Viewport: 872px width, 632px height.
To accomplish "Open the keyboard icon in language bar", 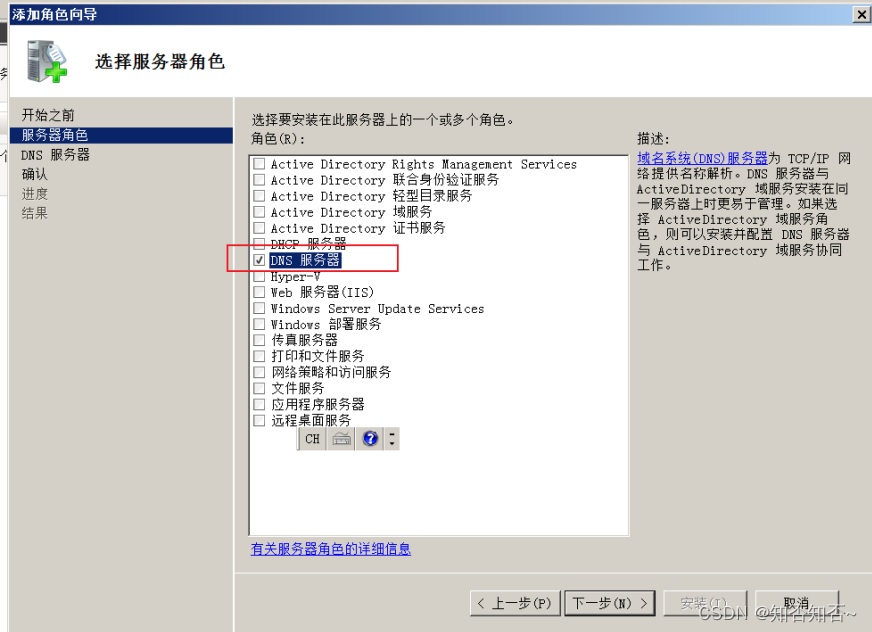I will click(341, 439).
